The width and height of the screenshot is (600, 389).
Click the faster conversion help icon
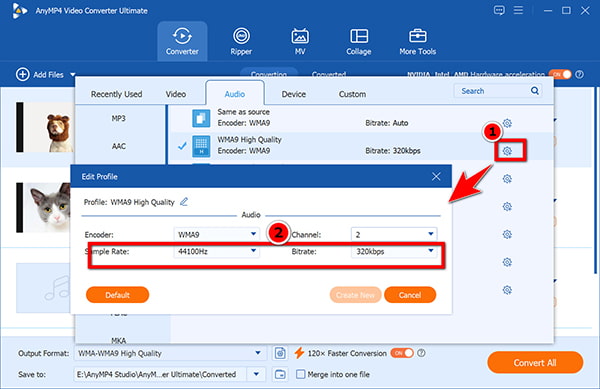421,353
